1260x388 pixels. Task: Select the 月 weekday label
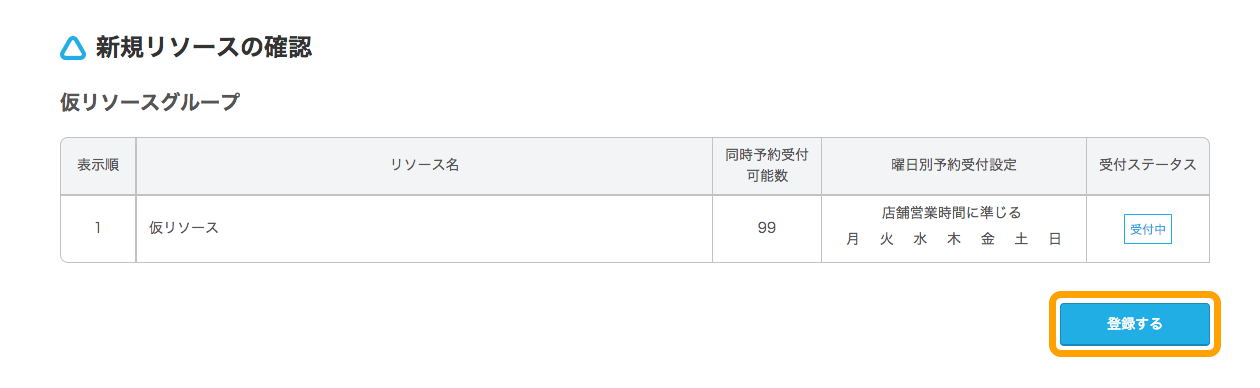(852, 240)
